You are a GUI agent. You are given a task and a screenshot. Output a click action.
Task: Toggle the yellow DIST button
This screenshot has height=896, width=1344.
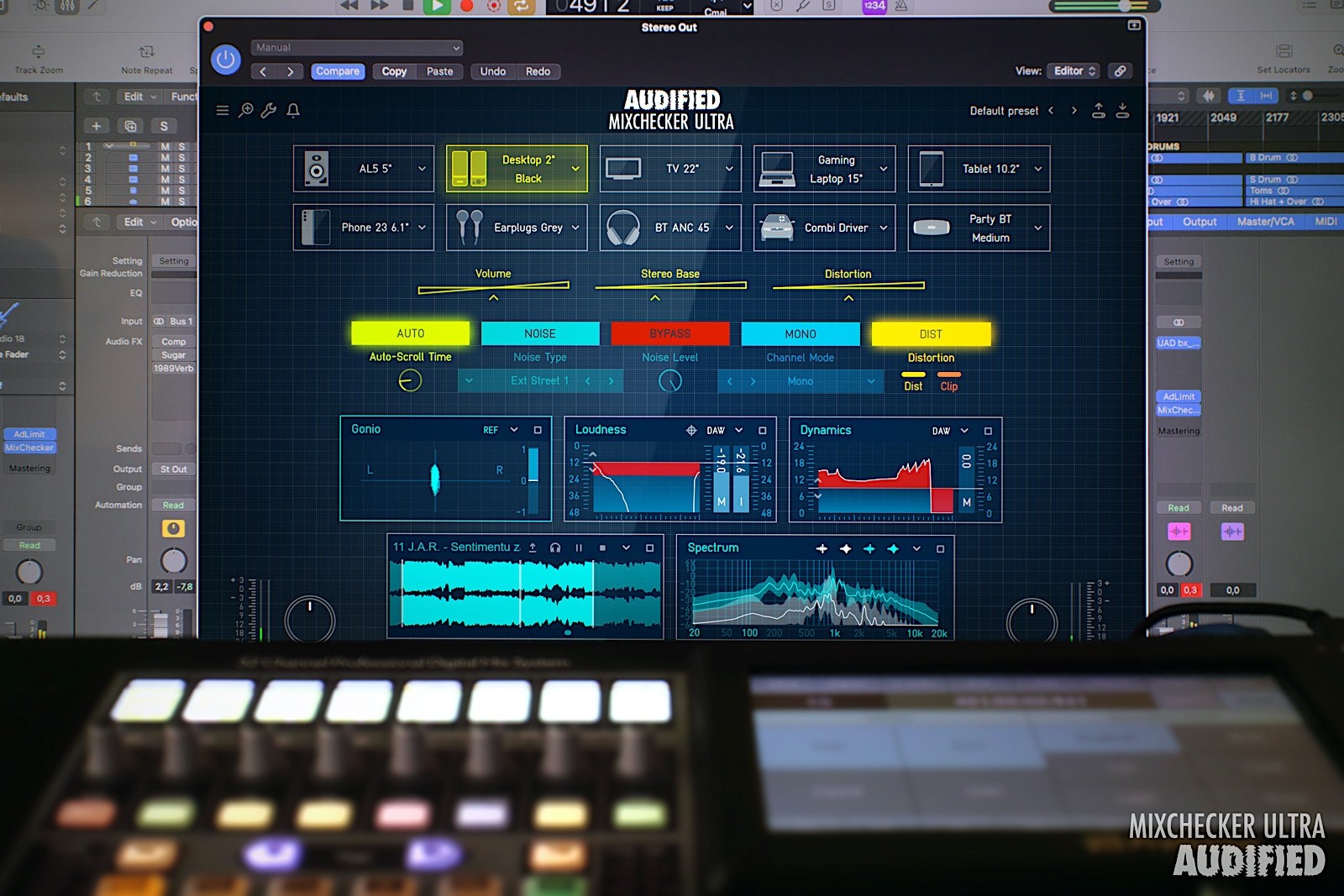(x=931, y=333)
